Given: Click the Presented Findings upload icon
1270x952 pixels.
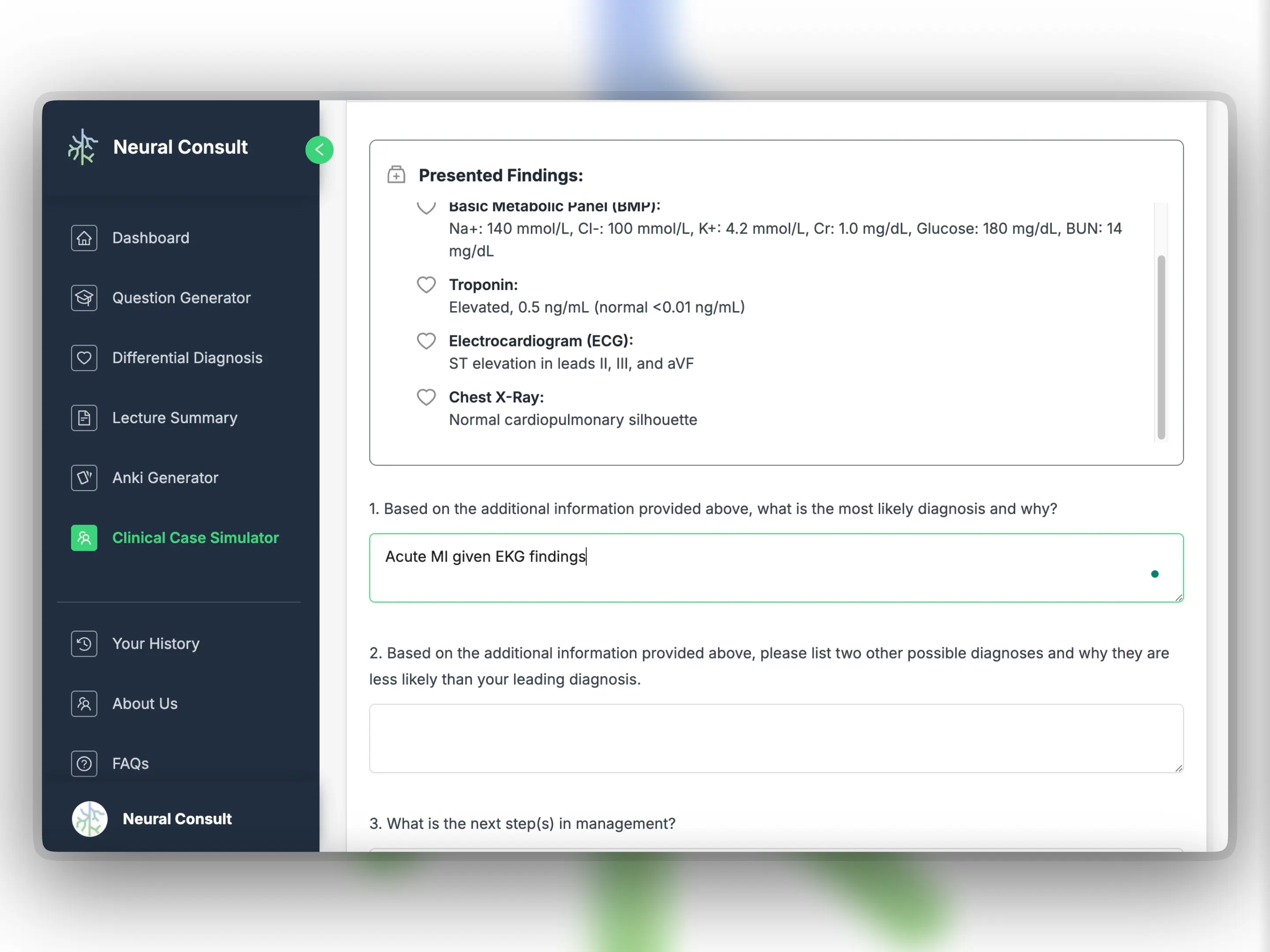Looking at the screenshot, I should coord(397,175).
